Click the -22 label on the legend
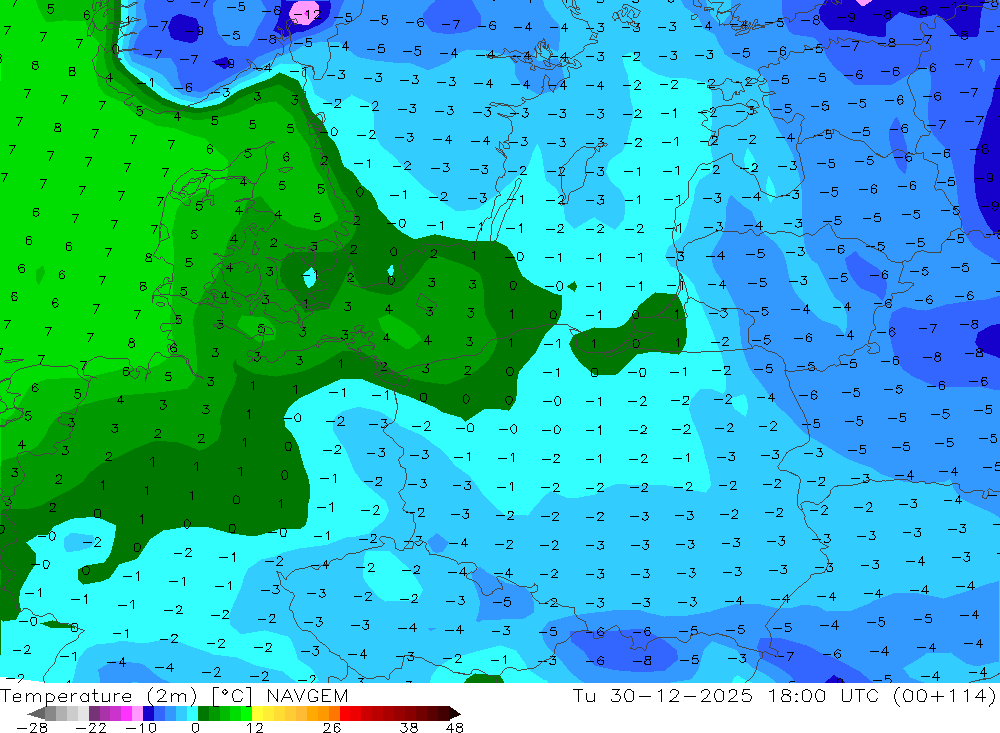Viewport: 1000px width, 733px height. point(91,728)
